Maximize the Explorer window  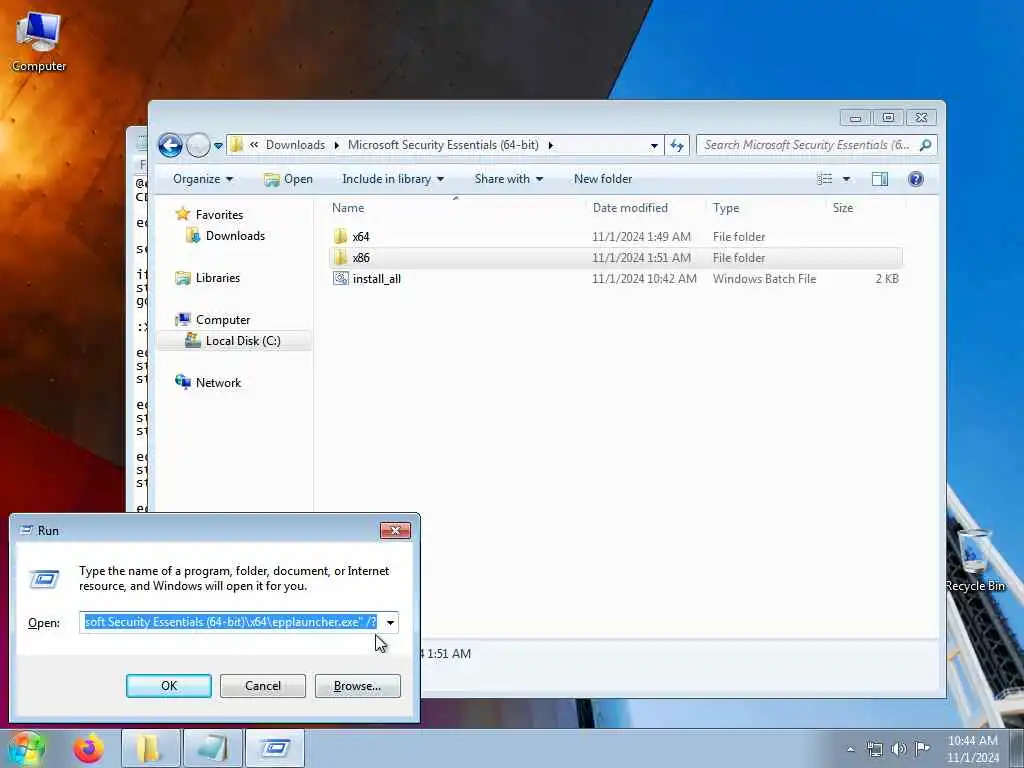(x=888, y=118)
